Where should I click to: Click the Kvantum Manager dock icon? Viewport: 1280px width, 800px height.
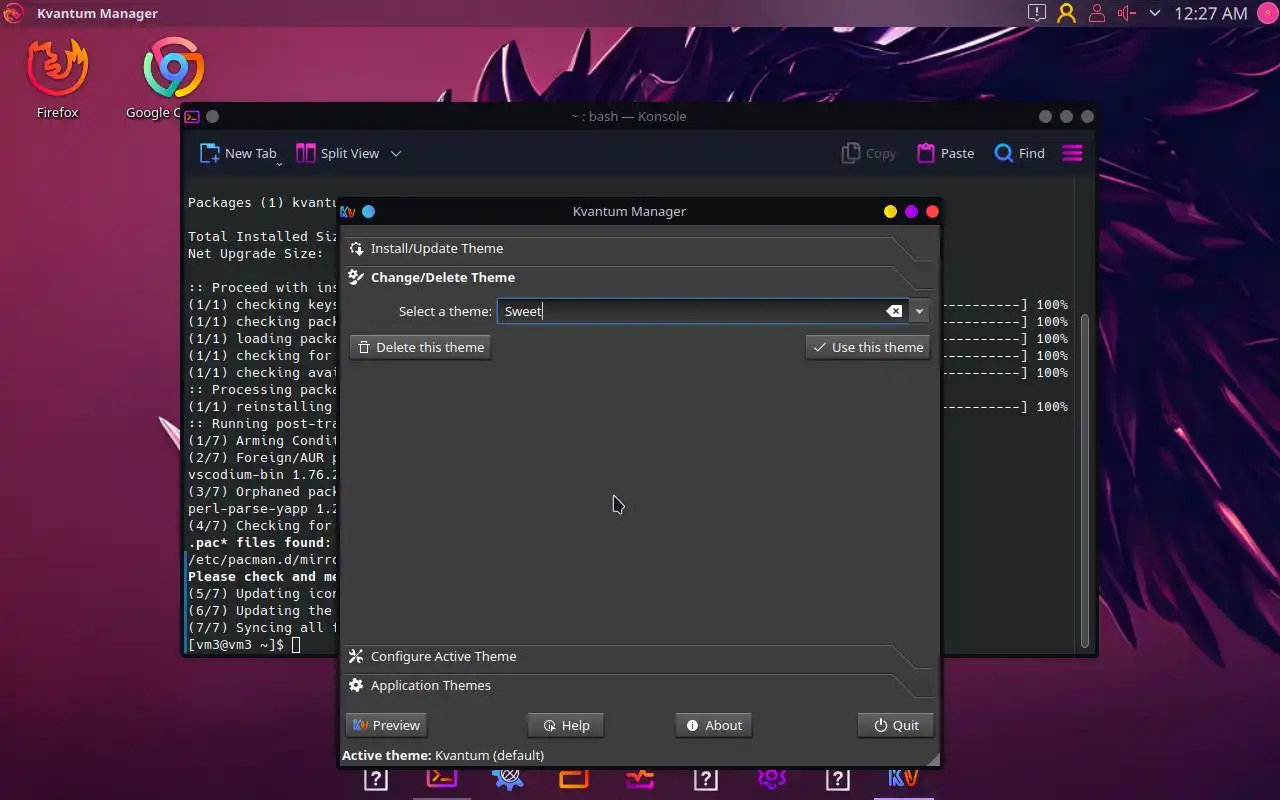[903, 779]
